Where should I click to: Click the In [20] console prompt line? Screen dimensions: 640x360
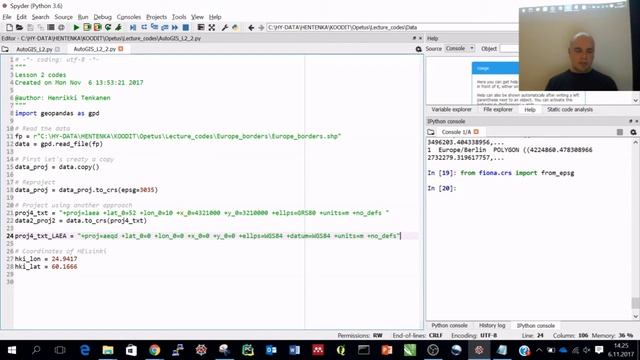point(442,188)
